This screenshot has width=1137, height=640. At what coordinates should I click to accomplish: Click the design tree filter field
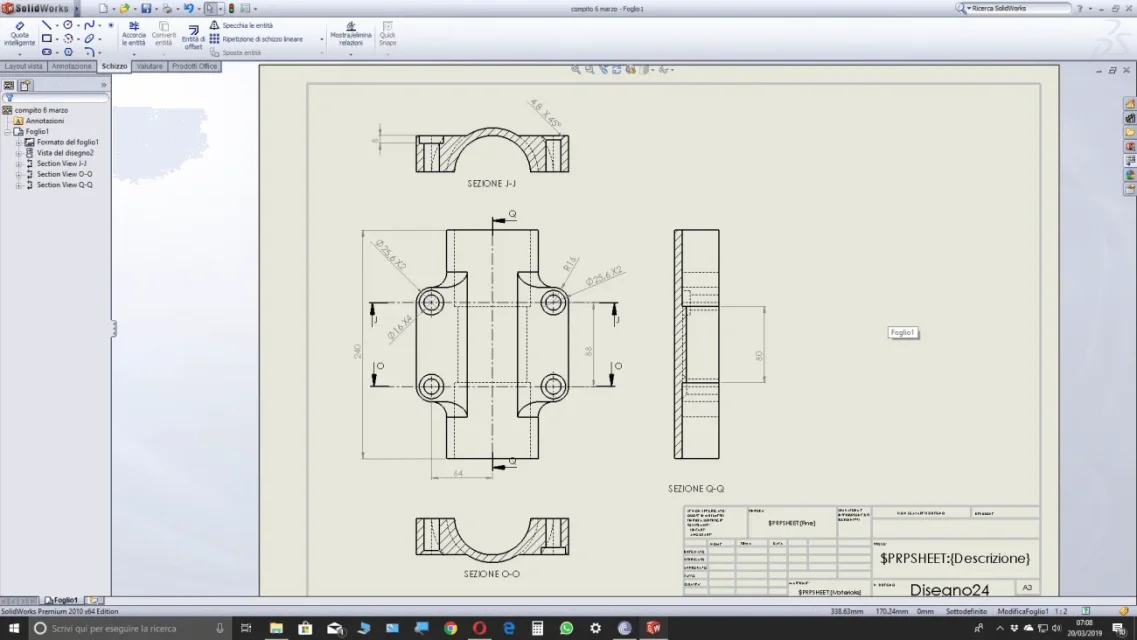coord(56,98)
